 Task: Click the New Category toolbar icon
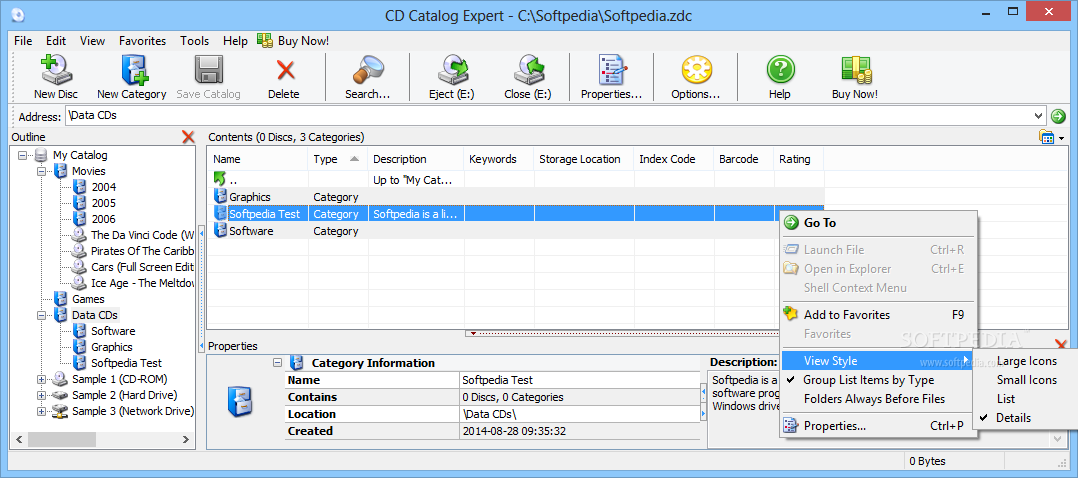(x=133, y=69)
